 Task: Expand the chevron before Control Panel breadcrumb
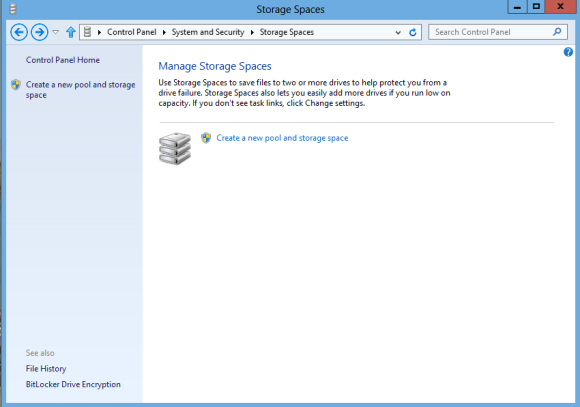click(x=99, y=32)
